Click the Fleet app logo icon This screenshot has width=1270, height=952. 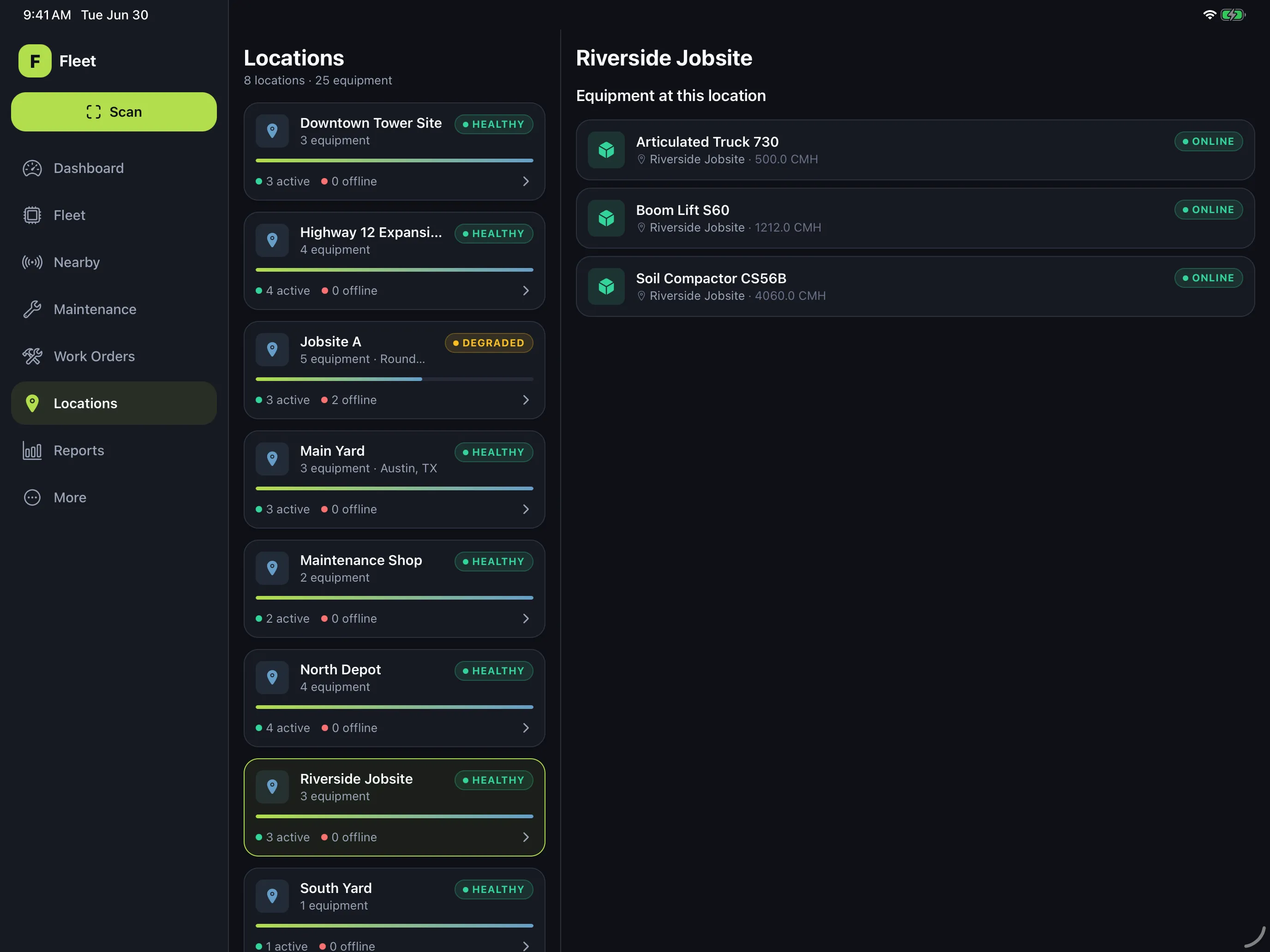[35, 61]
